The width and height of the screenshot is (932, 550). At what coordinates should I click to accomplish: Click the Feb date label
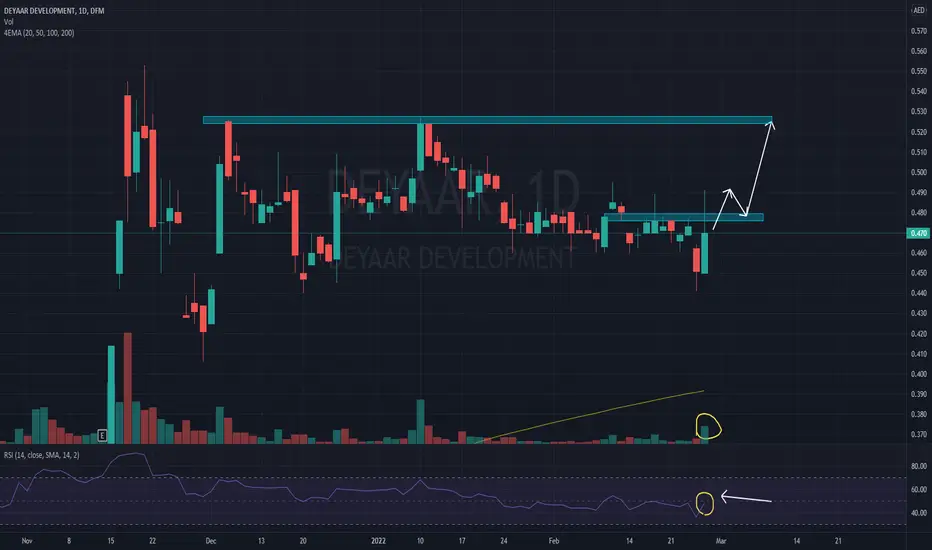pyautogui.click(x=553, y=541)
